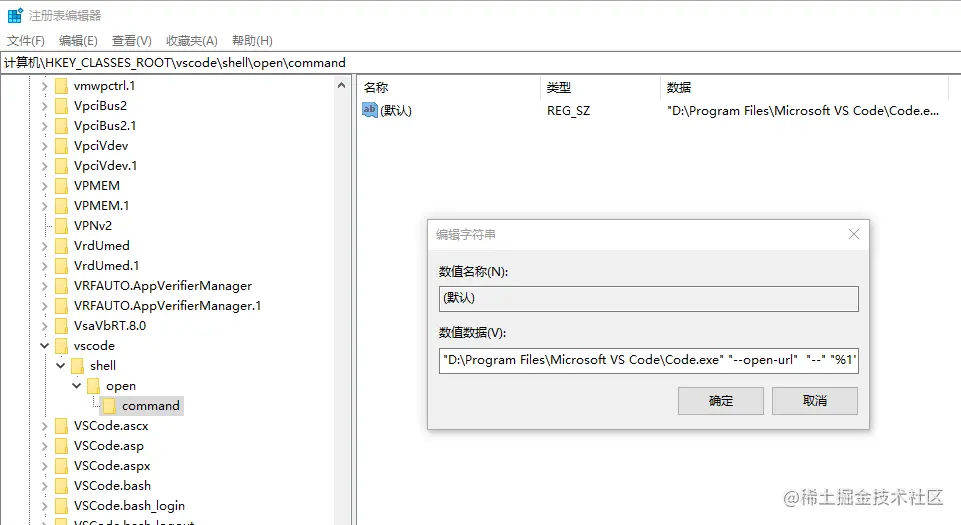Click the open folder icon
The width and height of the screenshot is (961, 525).
coord(93,386)
